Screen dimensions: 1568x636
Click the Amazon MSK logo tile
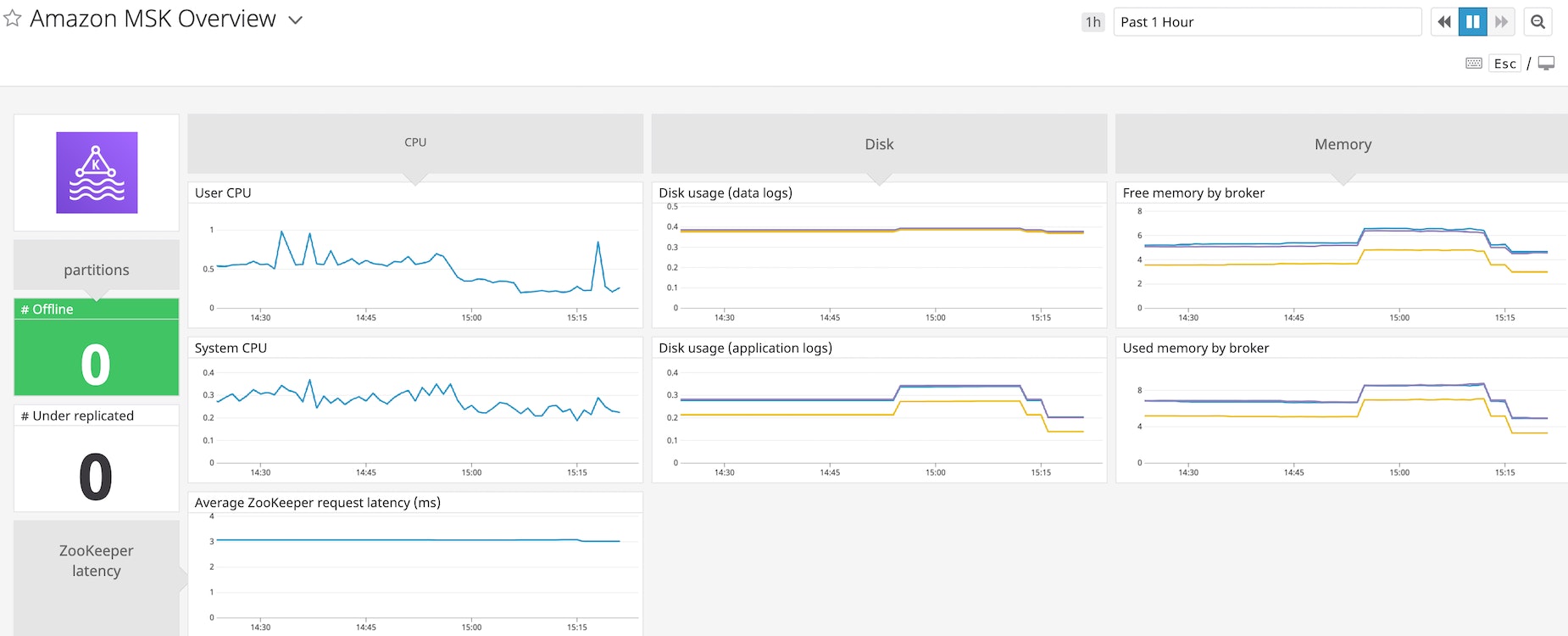(97, 172)
